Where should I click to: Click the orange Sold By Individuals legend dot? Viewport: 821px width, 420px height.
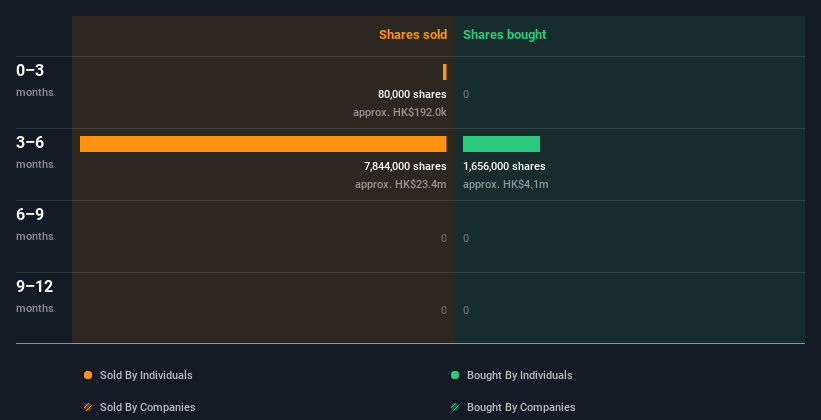(x=88, y=375)
